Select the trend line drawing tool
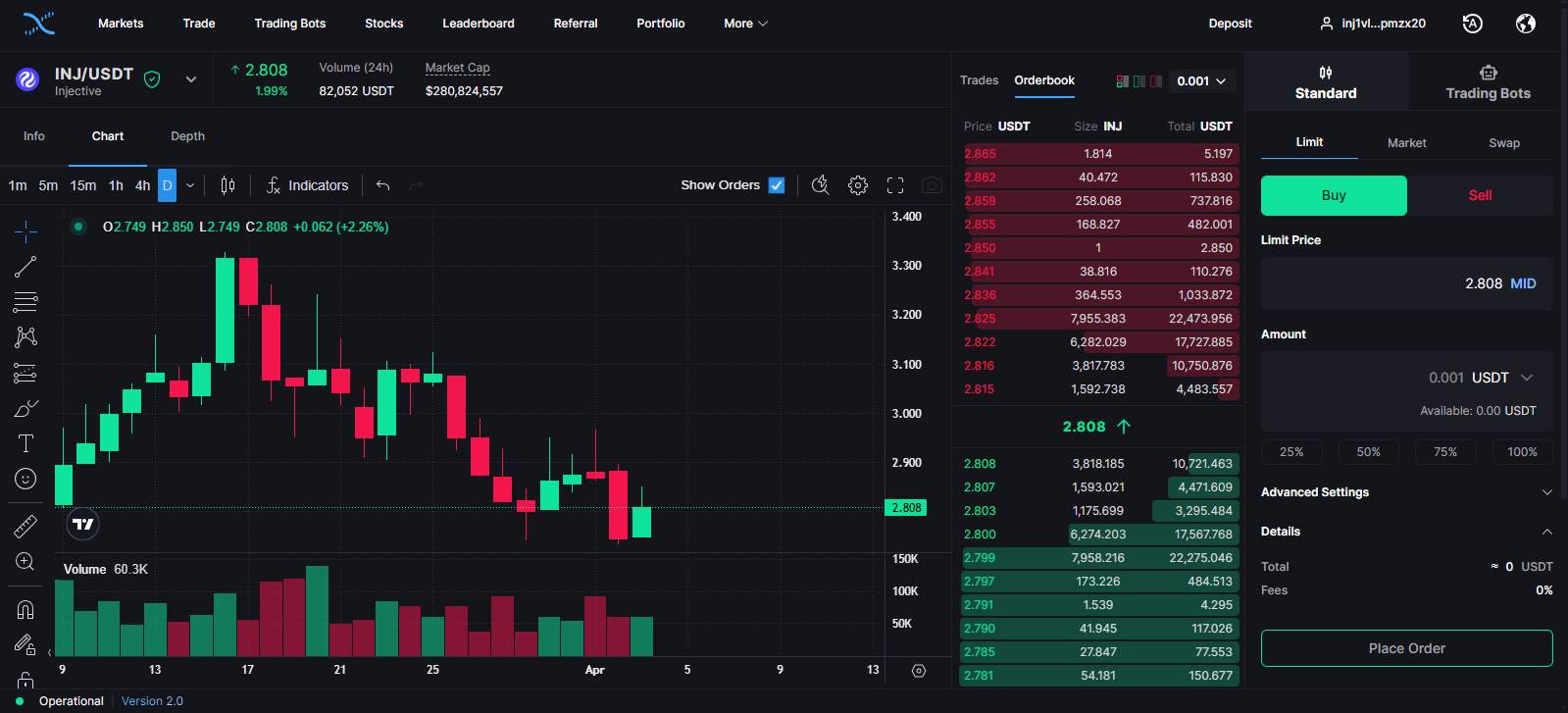This screenshot has width=1568, height=713. (25, 266)
